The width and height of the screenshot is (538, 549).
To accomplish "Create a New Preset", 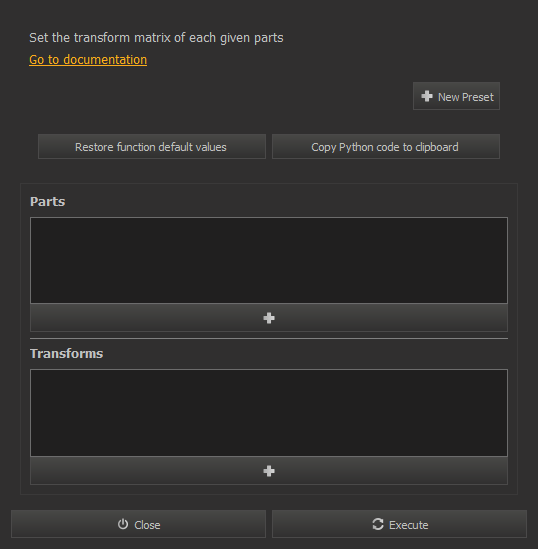I will click(456, 96).
